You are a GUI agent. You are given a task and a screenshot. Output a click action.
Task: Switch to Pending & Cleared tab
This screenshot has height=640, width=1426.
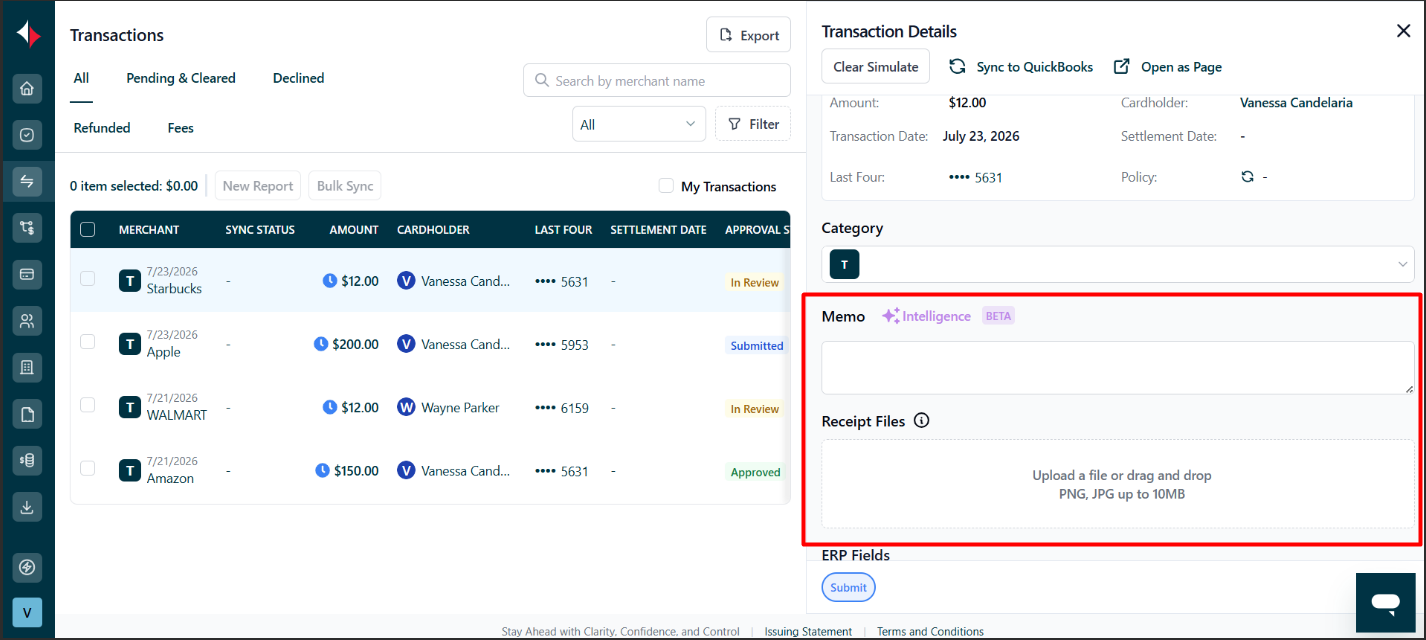[x=181, y=78]
